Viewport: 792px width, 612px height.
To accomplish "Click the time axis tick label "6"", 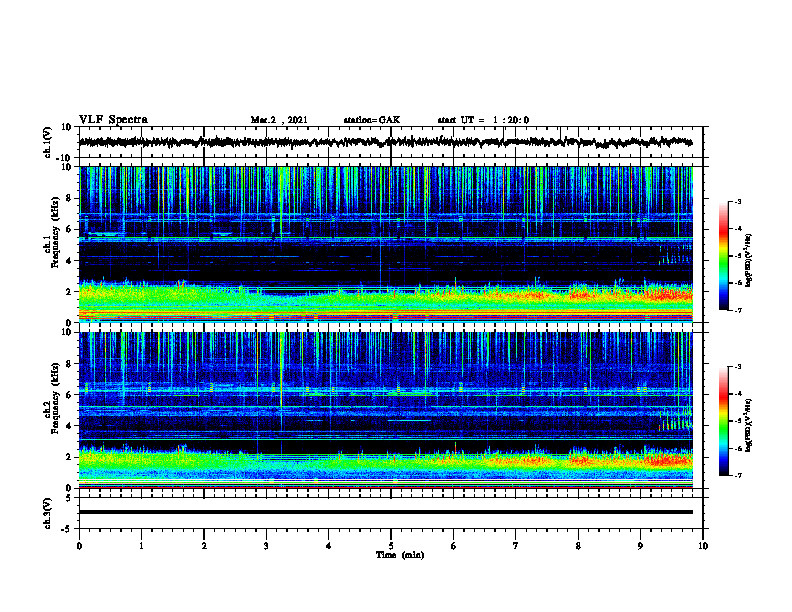I will pyautogui.click(x=454, y=546).
